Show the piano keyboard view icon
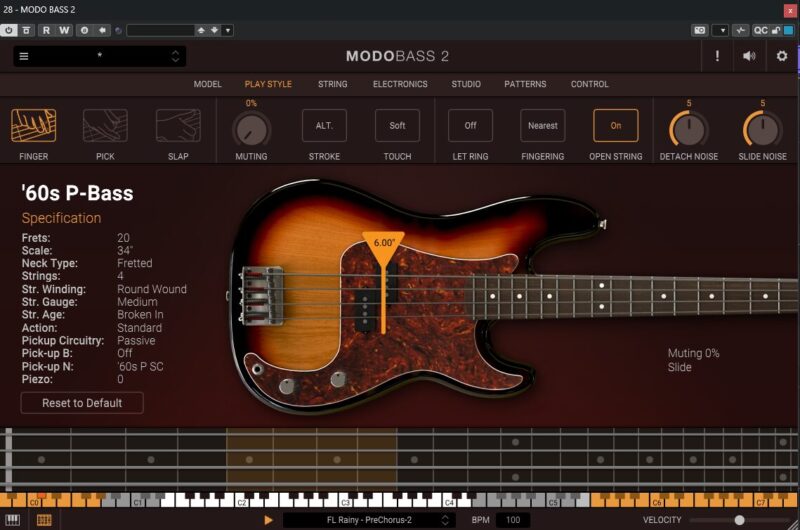Image resolution: width=800 pixels, height=530 pixels. click(x=12, y=520)
